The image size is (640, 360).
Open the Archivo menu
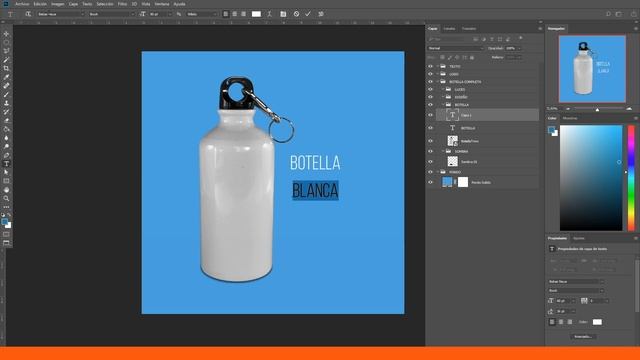[22, 4]
